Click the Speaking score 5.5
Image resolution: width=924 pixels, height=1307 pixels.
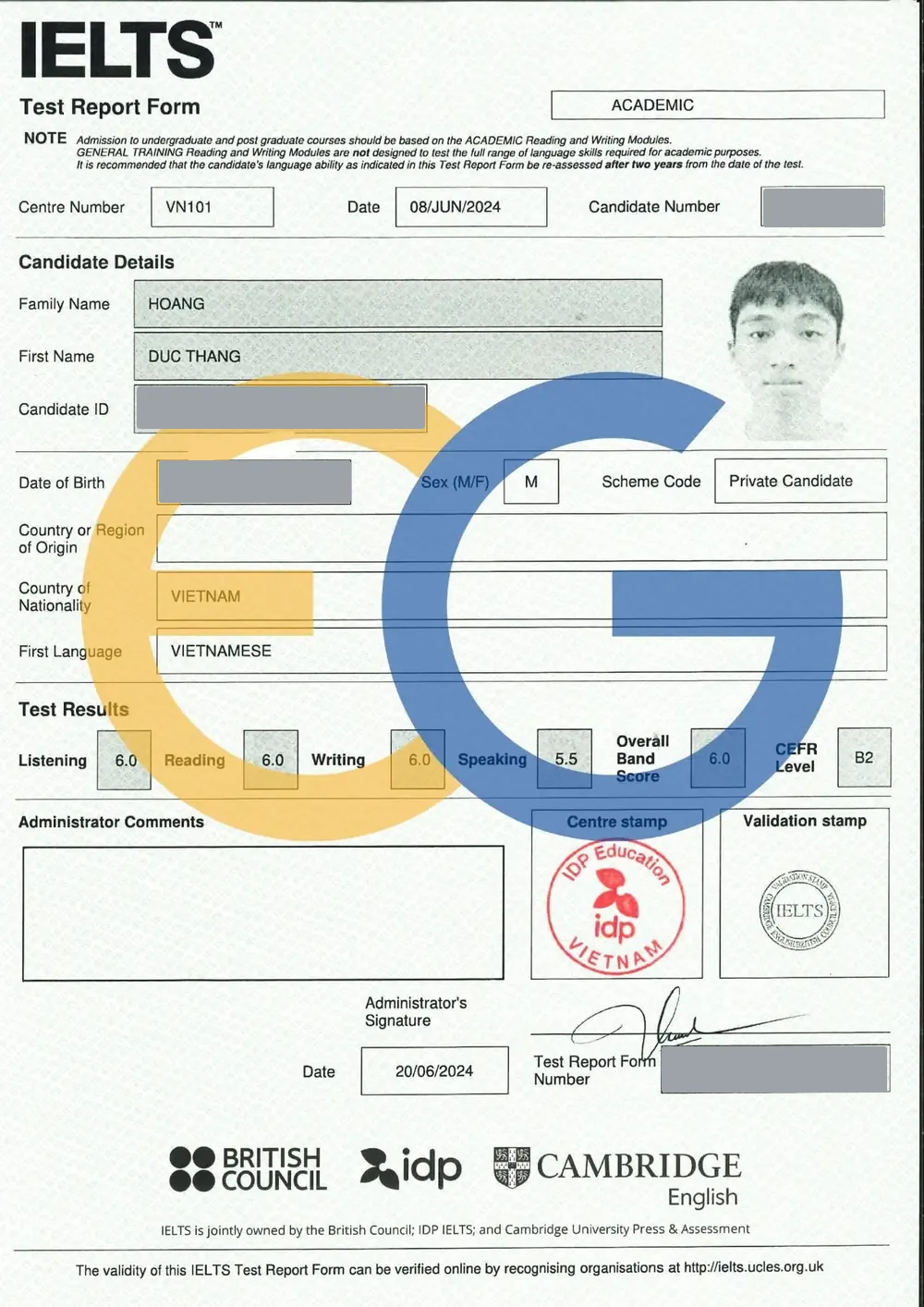pos(565,759)
